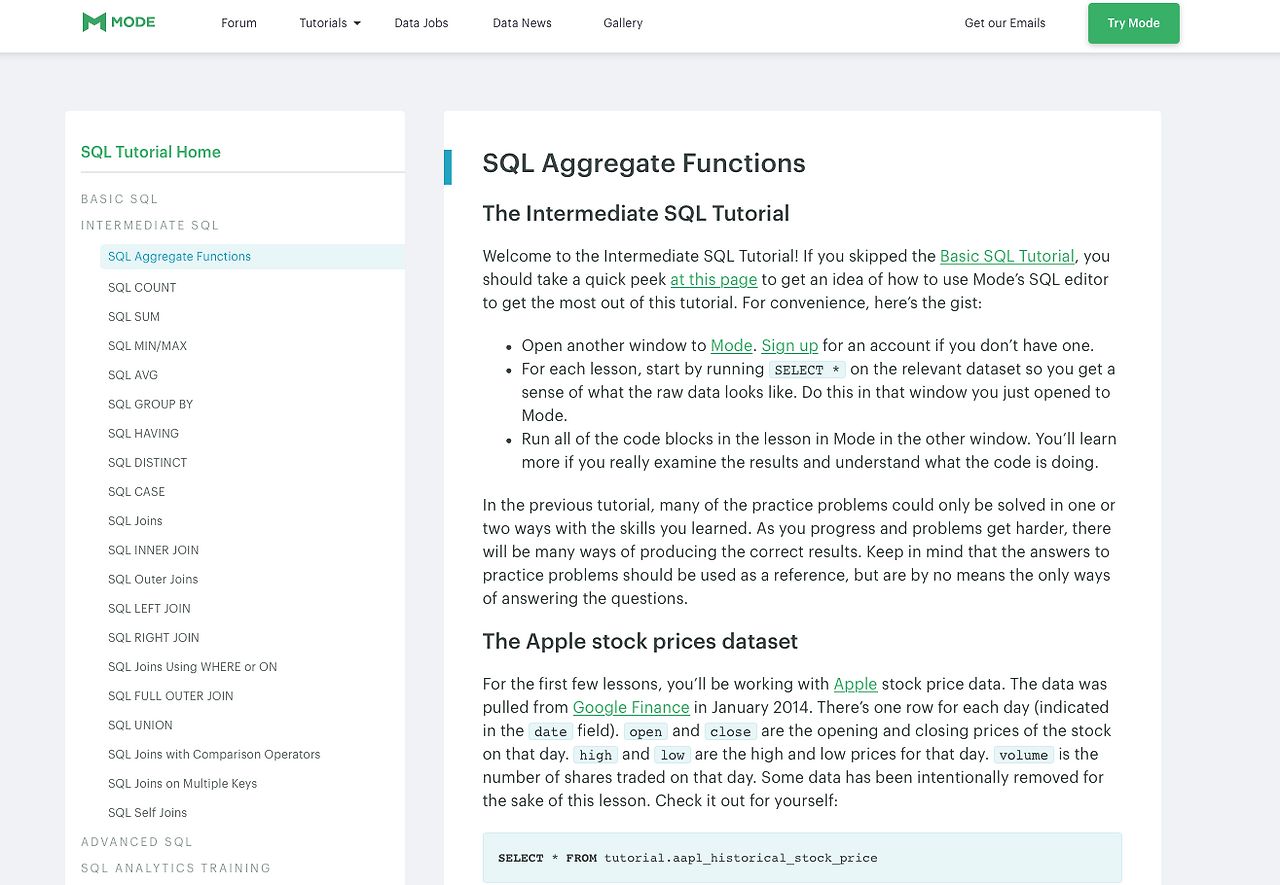1280x885 pixels.
Task: Go to SQL MIN/MAX lesson
Action: pyautogui.click(x=148, y=346)
